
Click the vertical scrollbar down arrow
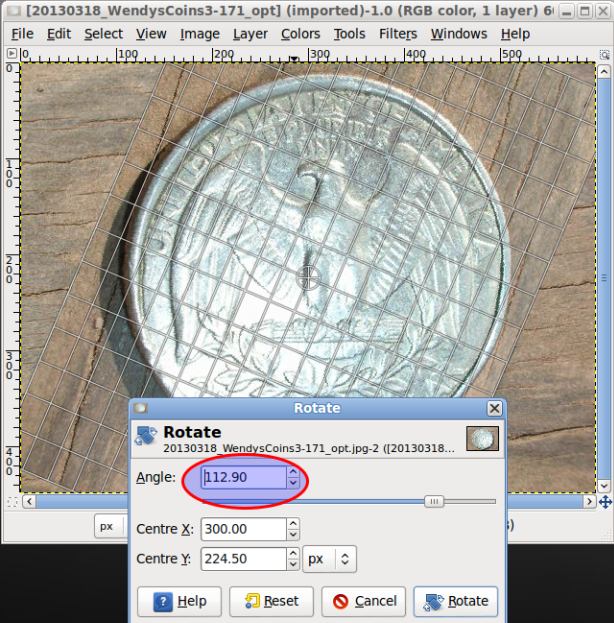pos(604,486)
